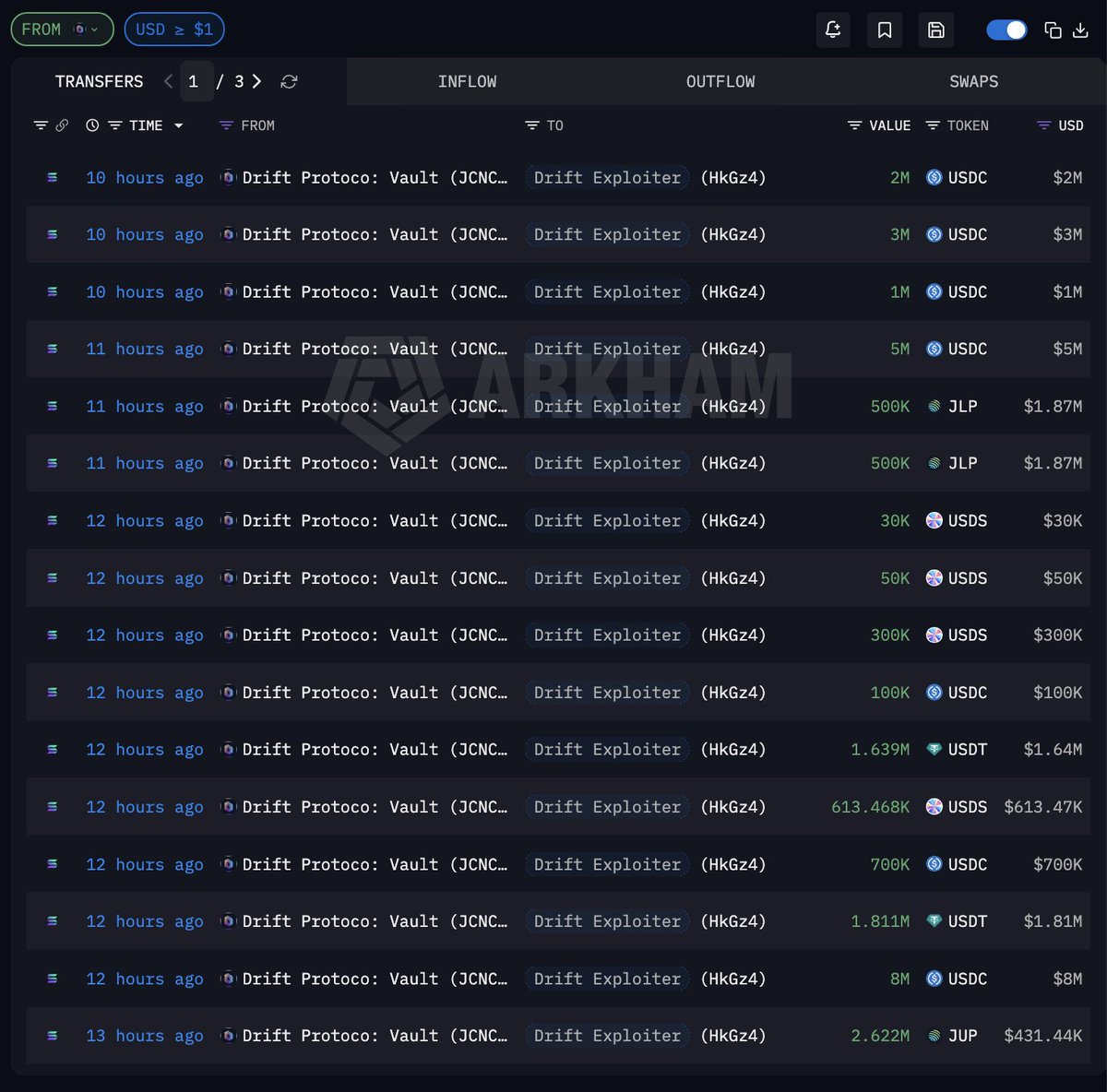Click Drift Exploiter in the JUP row
This screenshot has width=1107, height=1092.
(607, 1036)
